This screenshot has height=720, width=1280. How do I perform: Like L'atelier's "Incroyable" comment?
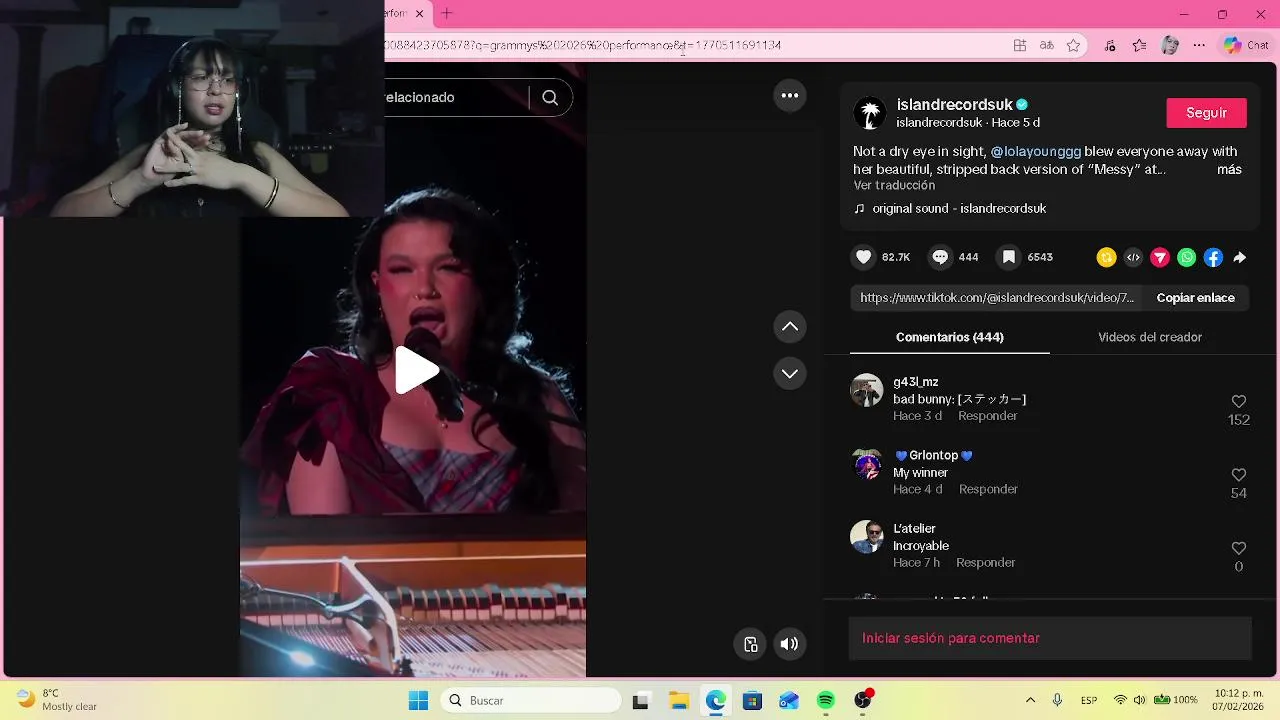(x=1239, y=548)
